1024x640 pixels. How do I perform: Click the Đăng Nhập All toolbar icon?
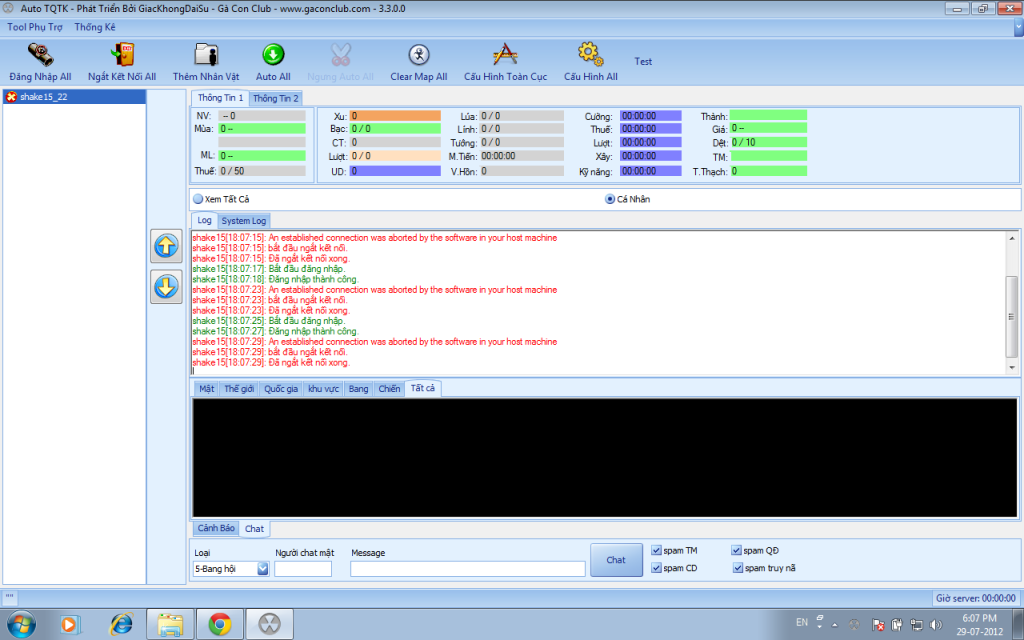pos(40,55)
